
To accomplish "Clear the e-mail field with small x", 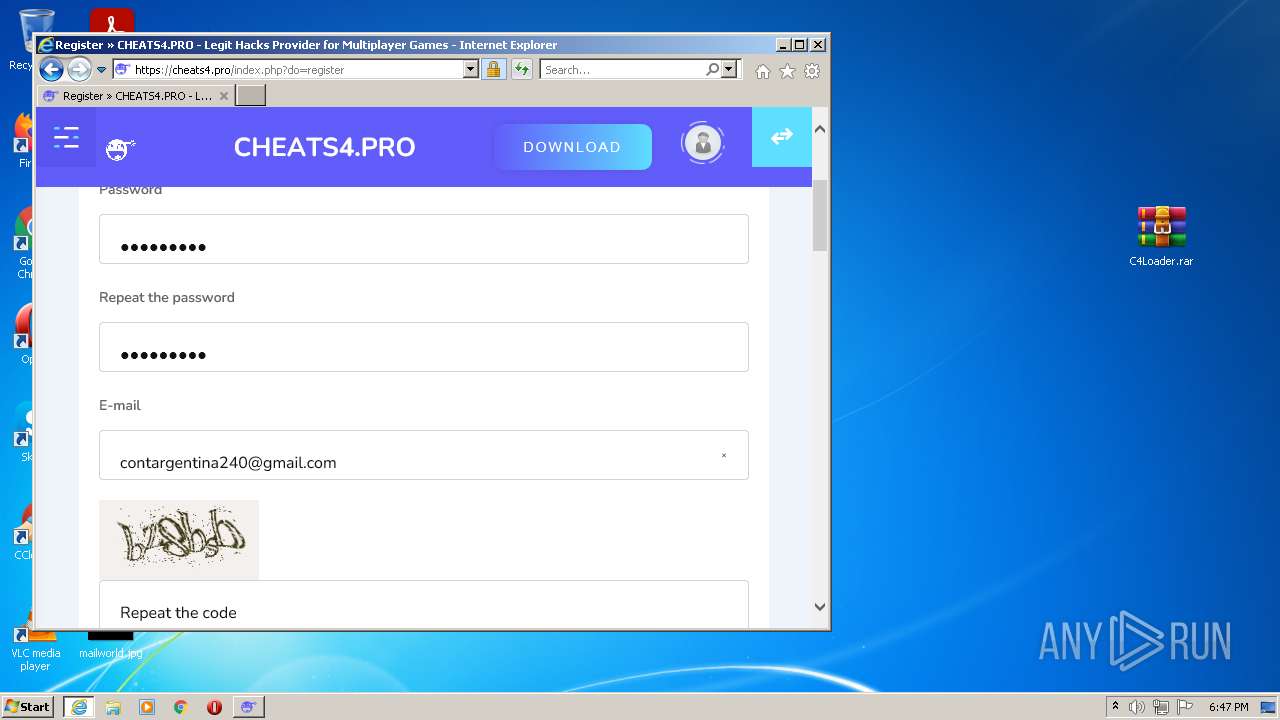I will 724,456.
